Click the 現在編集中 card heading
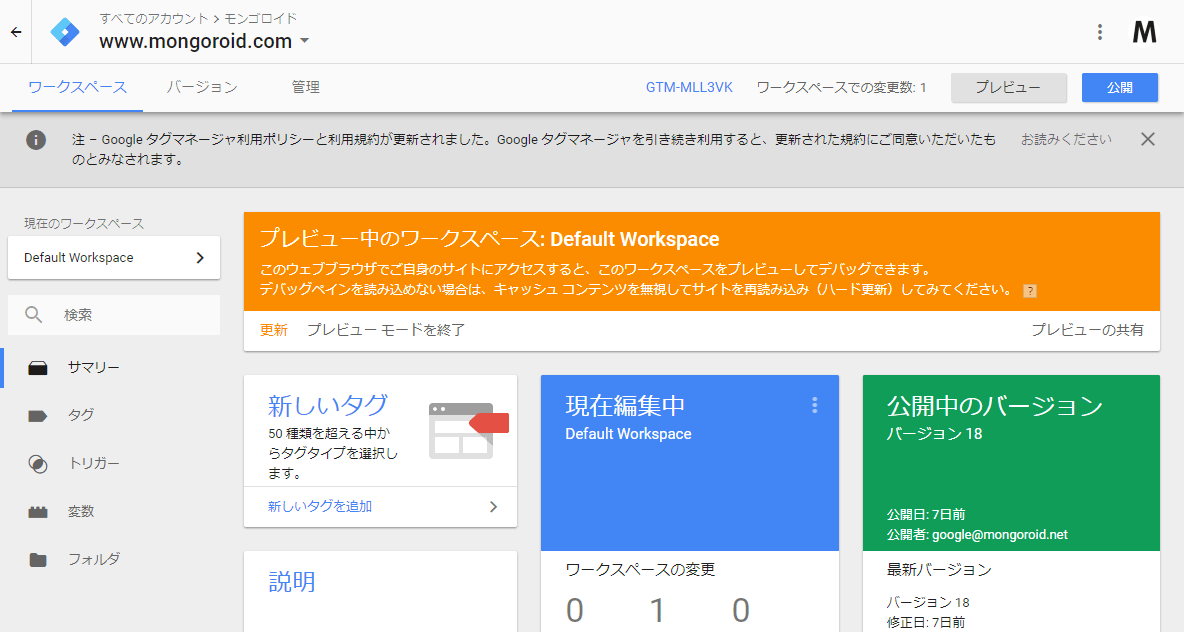This screenshot has height=632, width=1184. 625,405
